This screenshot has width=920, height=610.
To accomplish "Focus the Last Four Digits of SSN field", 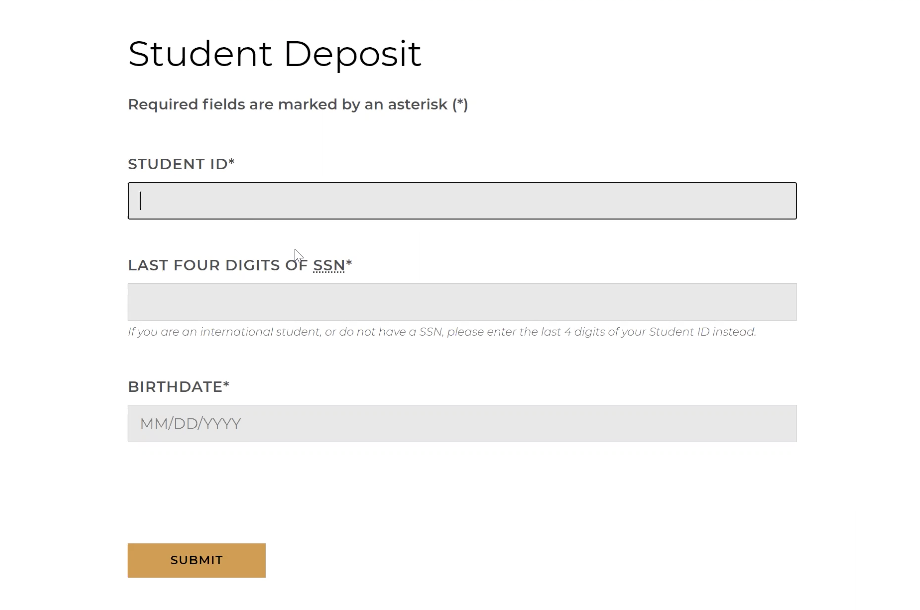I will (x=462, y=302).
